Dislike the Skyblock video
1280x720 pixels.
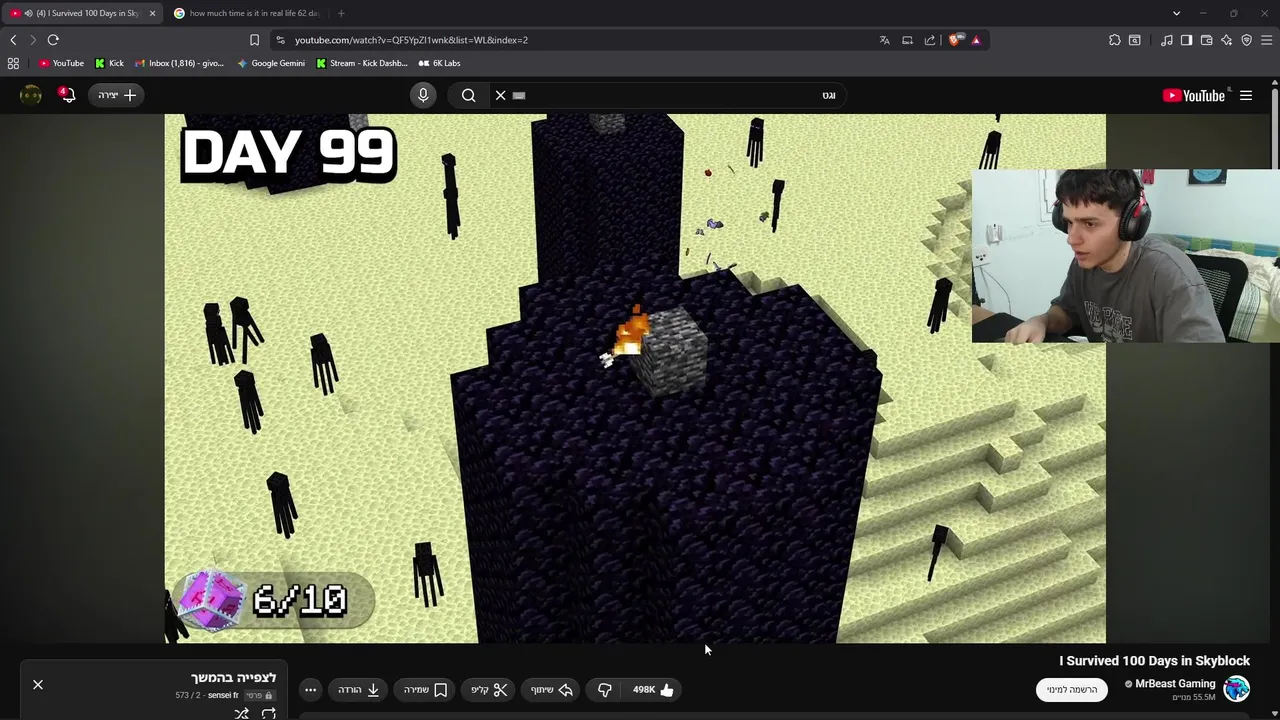click(x=604, y=689)
